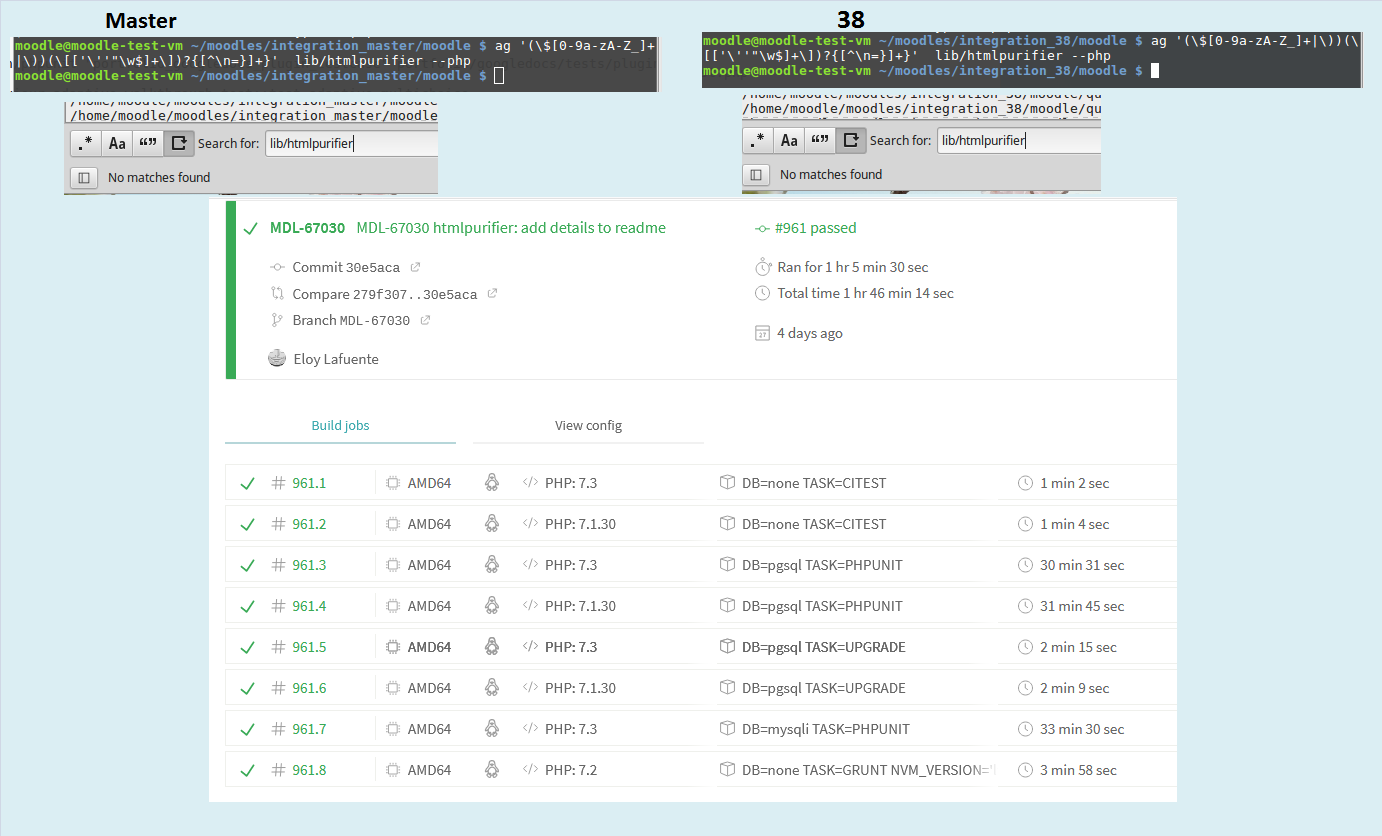Open Compare 279f307..30e5aca link
Image resolution: width=1382 pixels, height=836 pixels.
(x=385, y=294)
